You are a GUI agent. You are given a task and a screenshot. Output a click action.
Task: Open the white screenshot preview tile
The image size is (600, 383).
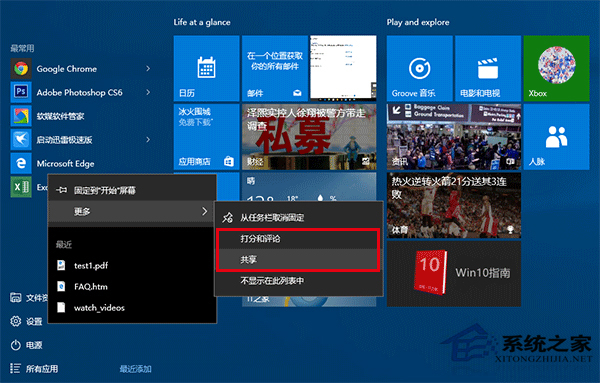pos(343,68)
